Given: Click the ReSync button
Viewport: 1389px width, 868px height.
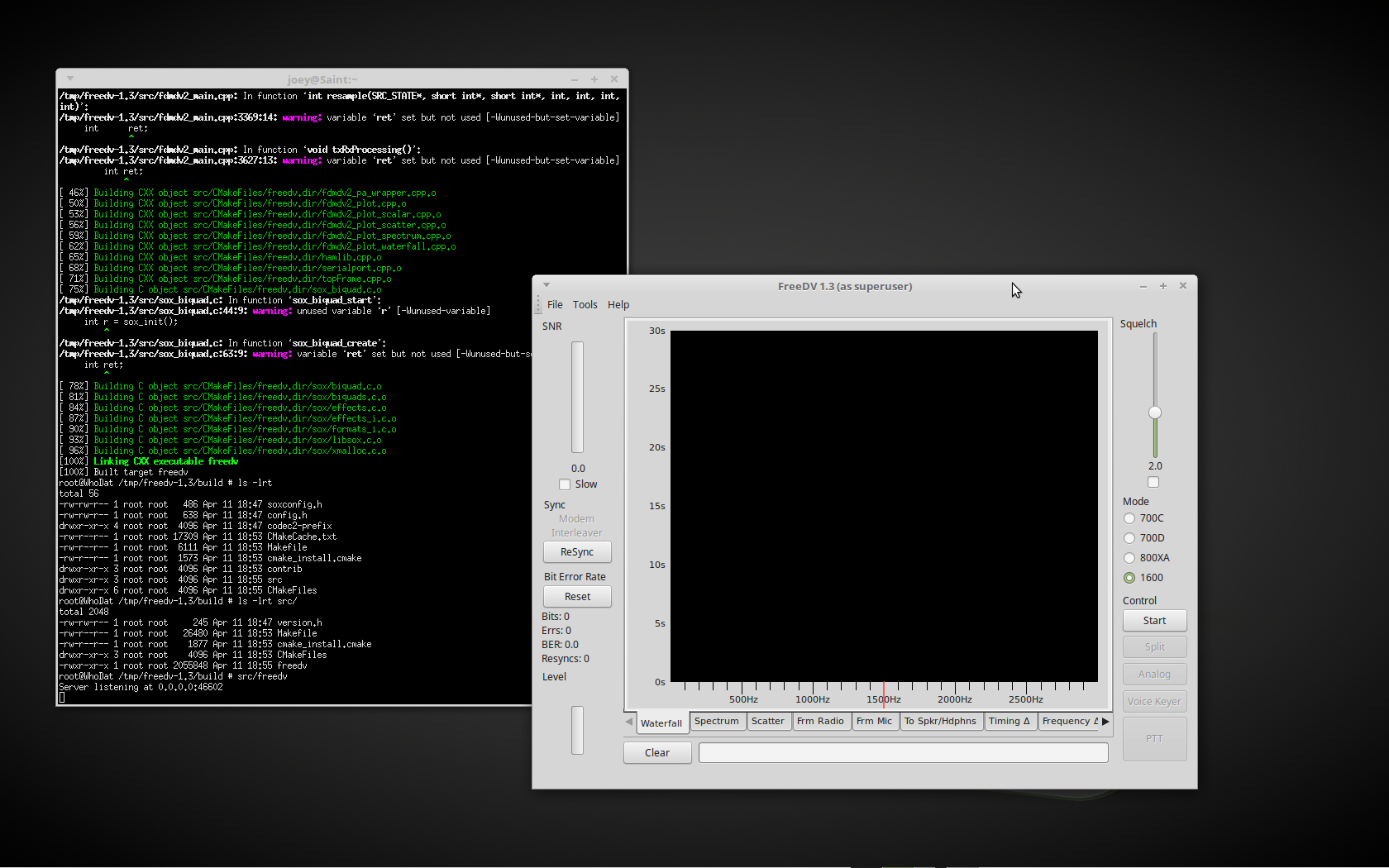Looking at the screenshot, I should tap(577, 552).
